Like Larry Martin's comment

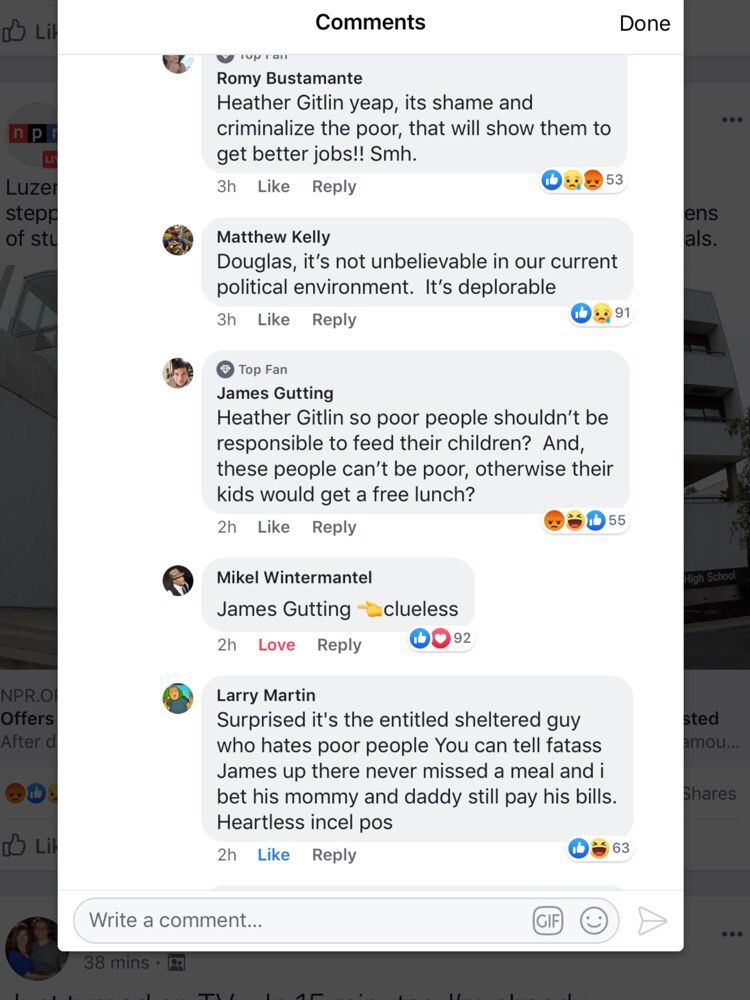pos(273,855)
